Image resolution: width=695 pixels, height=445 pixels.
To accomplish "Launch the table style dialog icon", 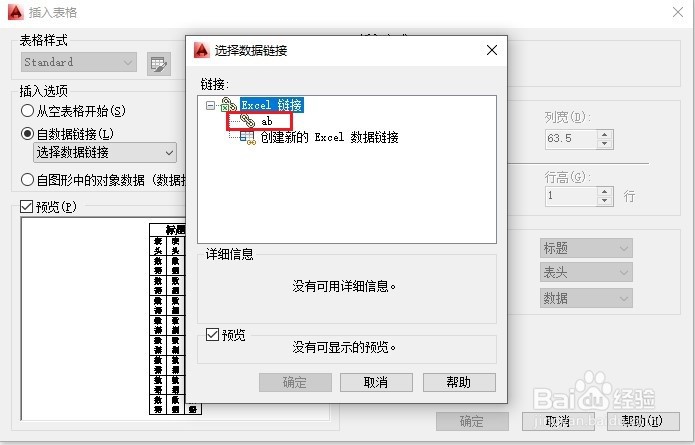I will point(159,64).
